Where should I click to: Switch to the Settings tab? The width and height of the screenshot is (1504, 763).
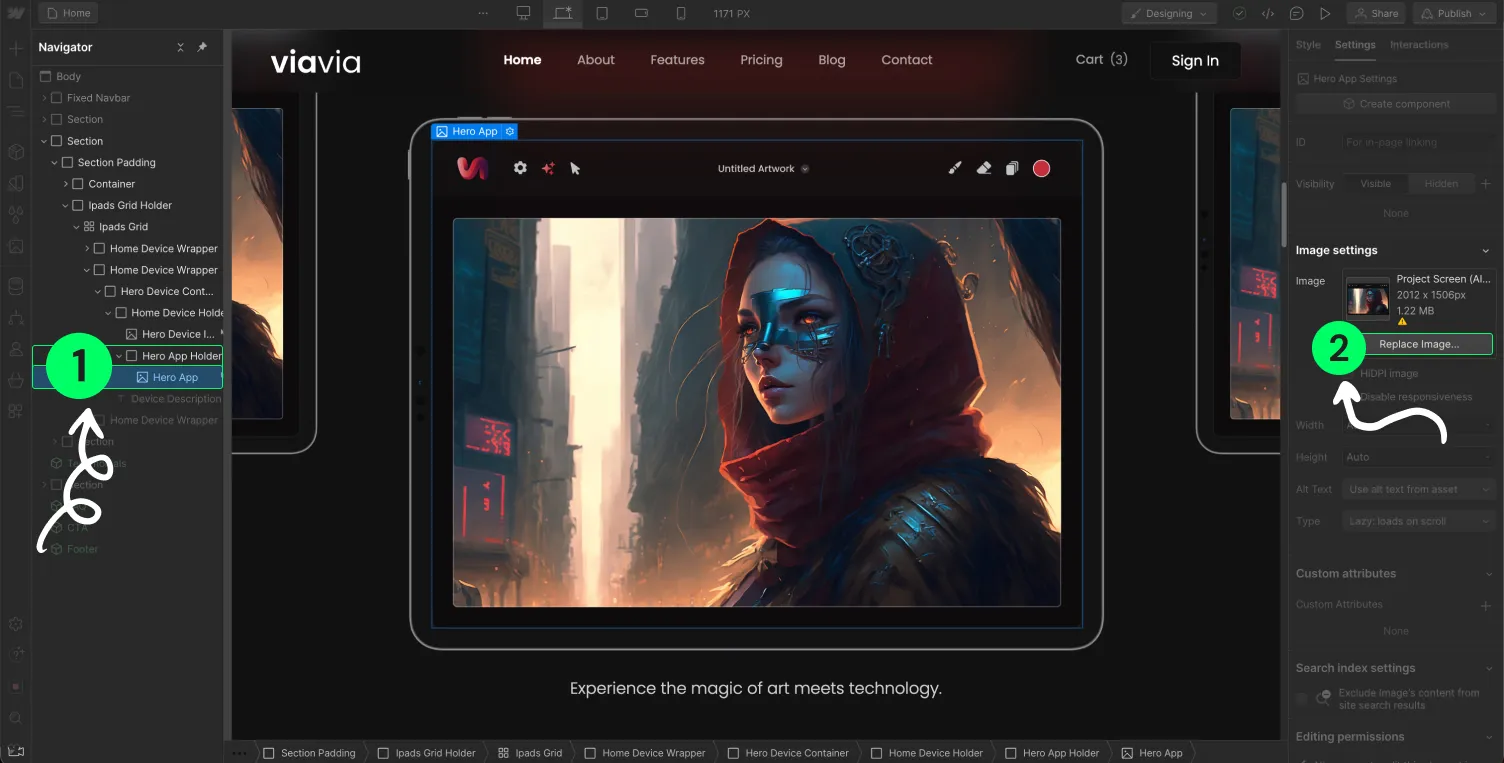[x=1355, y=45]
